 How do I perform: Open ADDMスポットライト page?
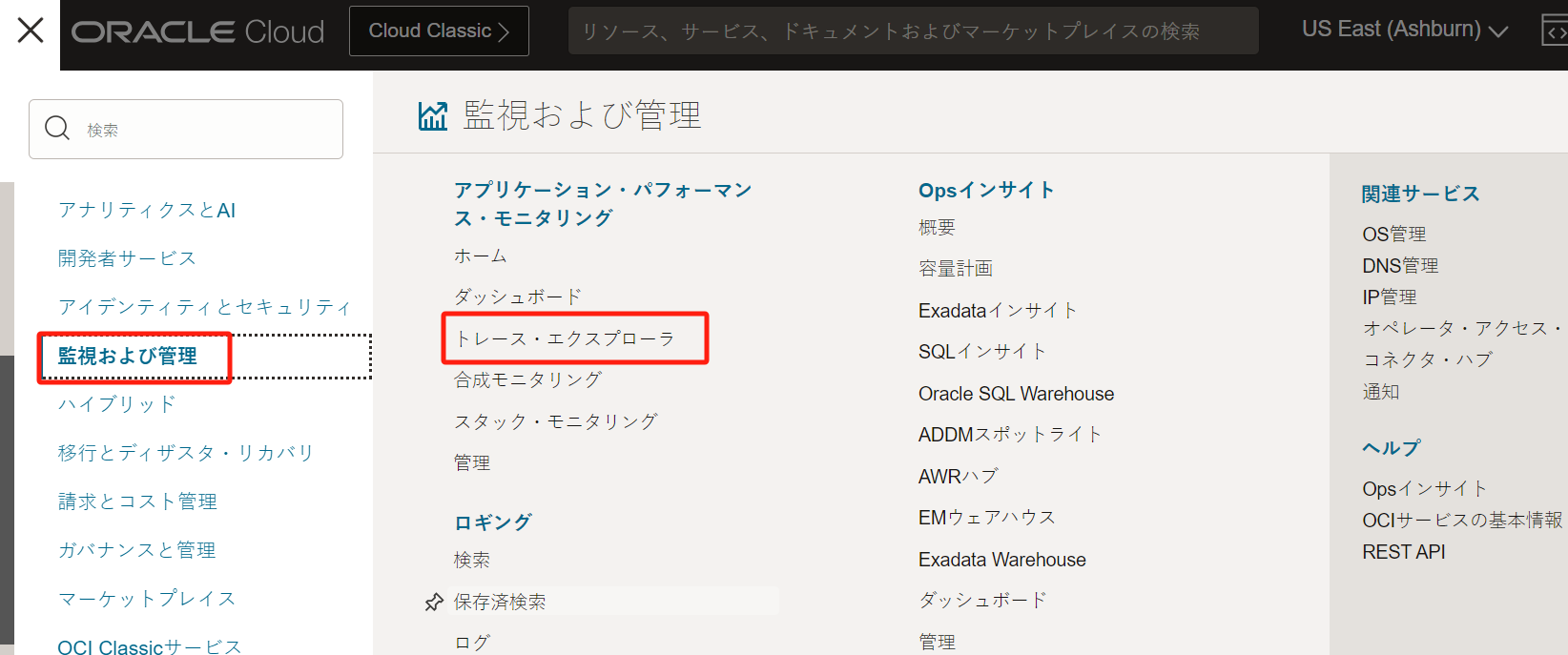[x=1010, y=435]
